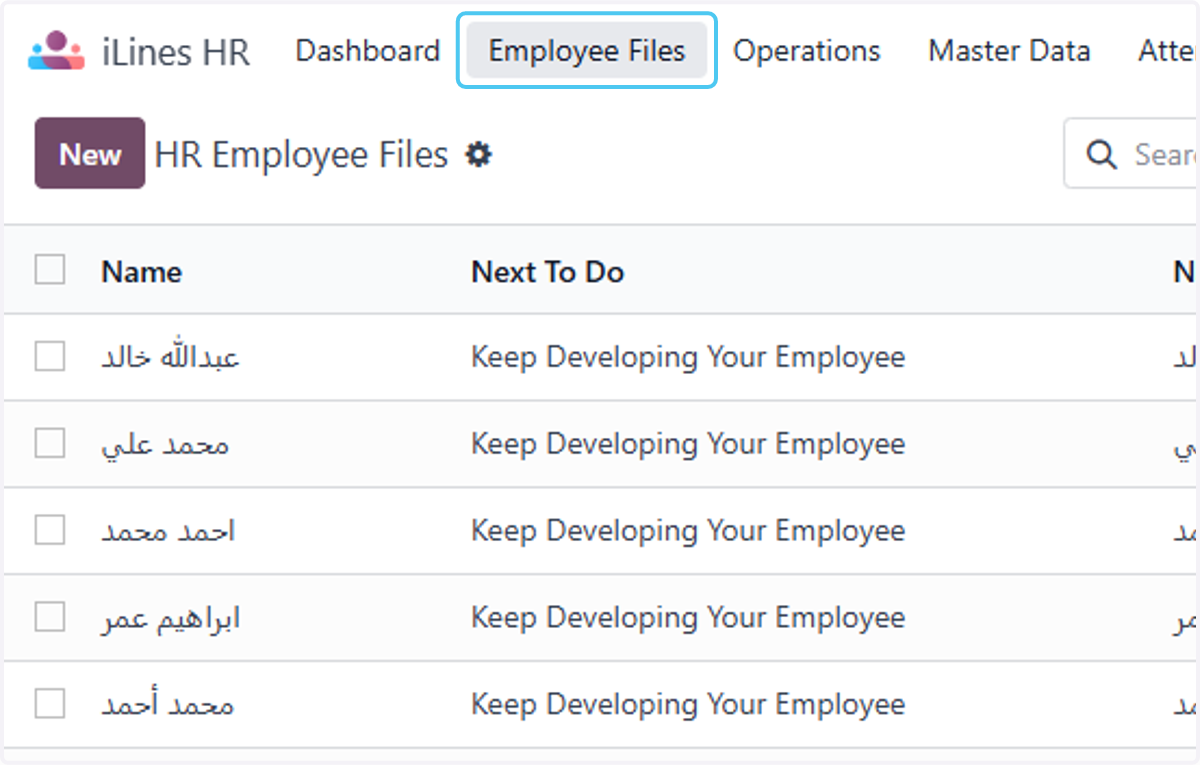Open employee ابراهيم عمر

pyautogui.click(x=171, y=618)
